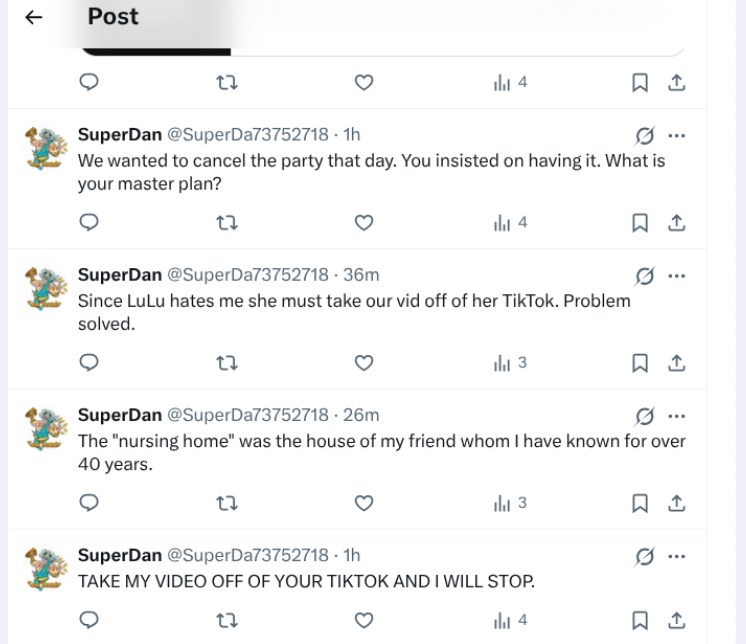Like the 'master plan' tweet
The image size is (746, 644).
[364, 223]
